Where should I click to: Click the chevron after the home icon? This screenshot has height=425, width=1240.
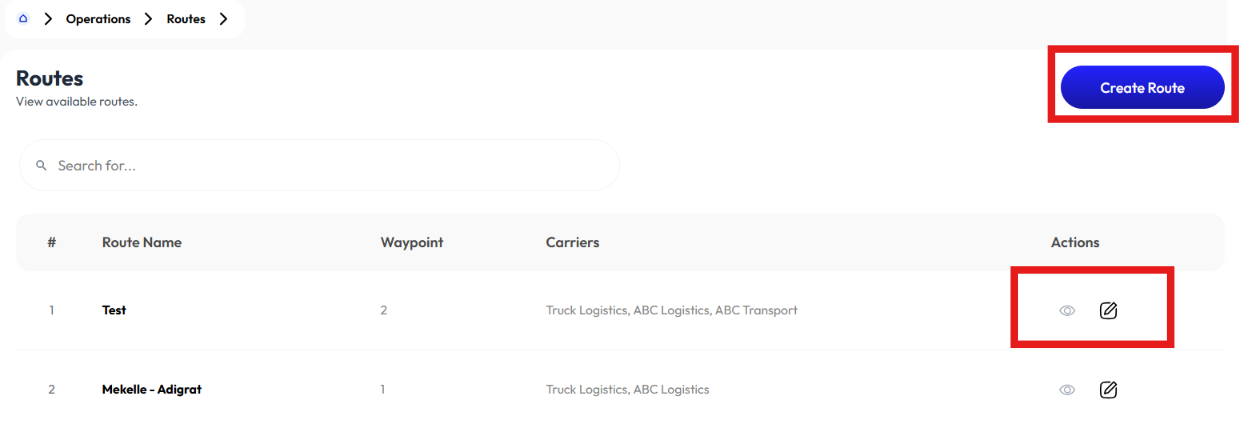coord(48,19)
